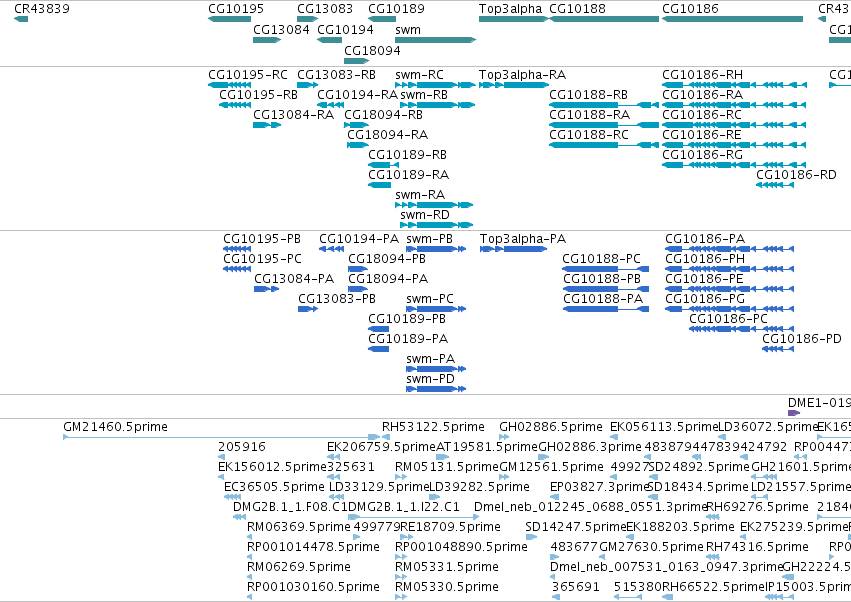Screen dimensions: 851x602
Task: Click transcript Top3alpha-RA
Action: coord(513,85)
